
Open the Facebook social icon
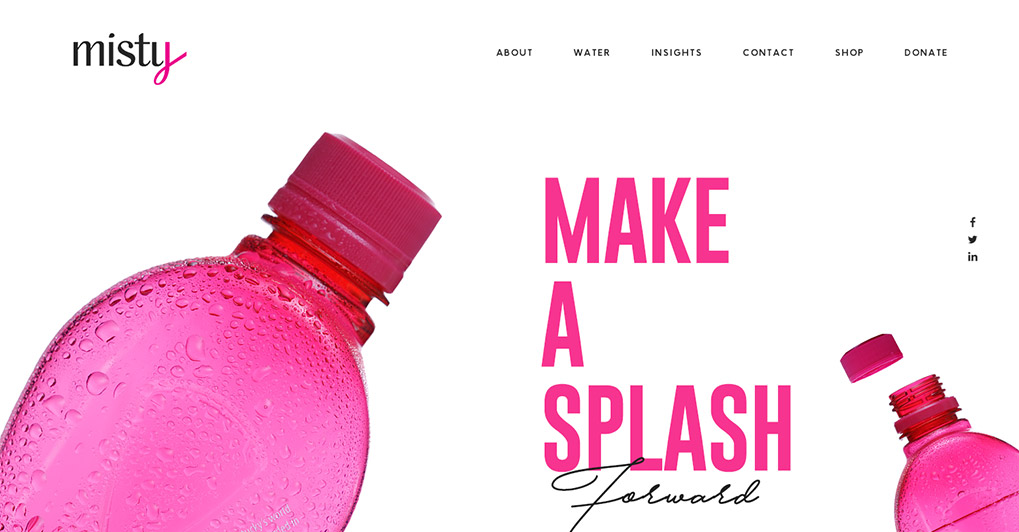tap(972, 222)
